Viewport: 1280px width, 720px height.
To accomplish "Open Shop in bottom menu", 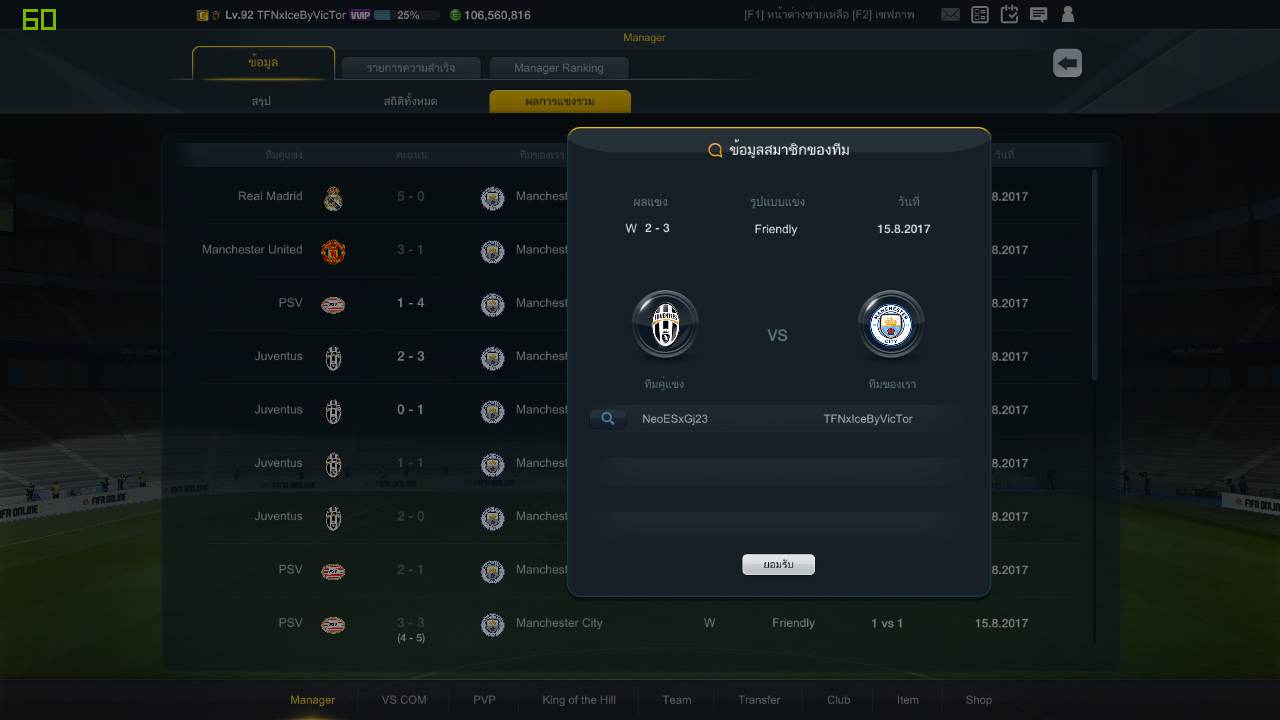I will 979,700.
